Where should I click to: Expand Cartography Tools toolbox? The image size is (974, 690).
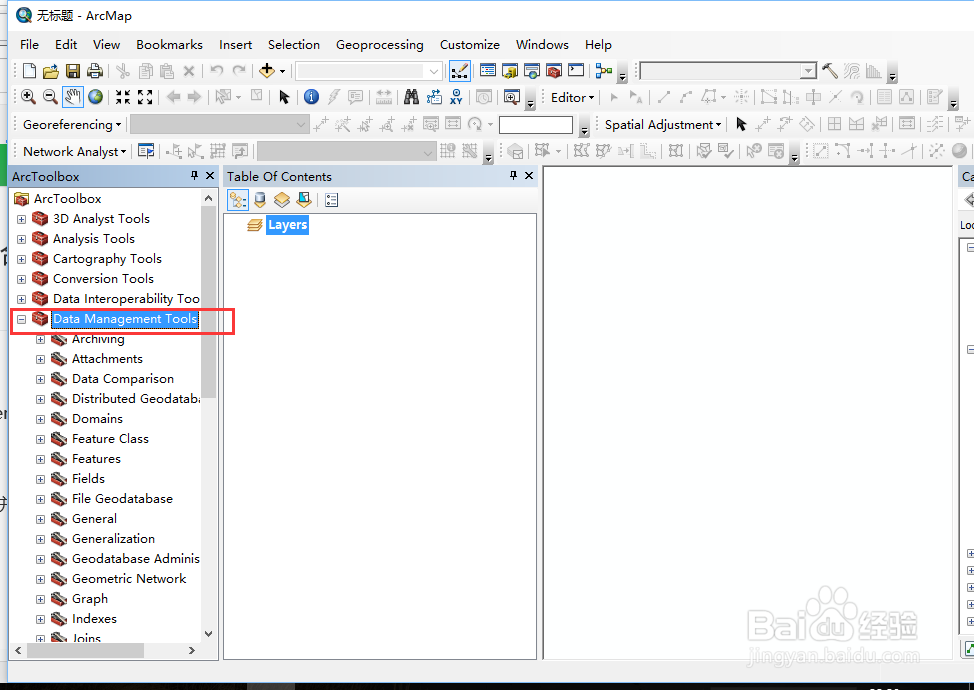(x=21, y=259)
